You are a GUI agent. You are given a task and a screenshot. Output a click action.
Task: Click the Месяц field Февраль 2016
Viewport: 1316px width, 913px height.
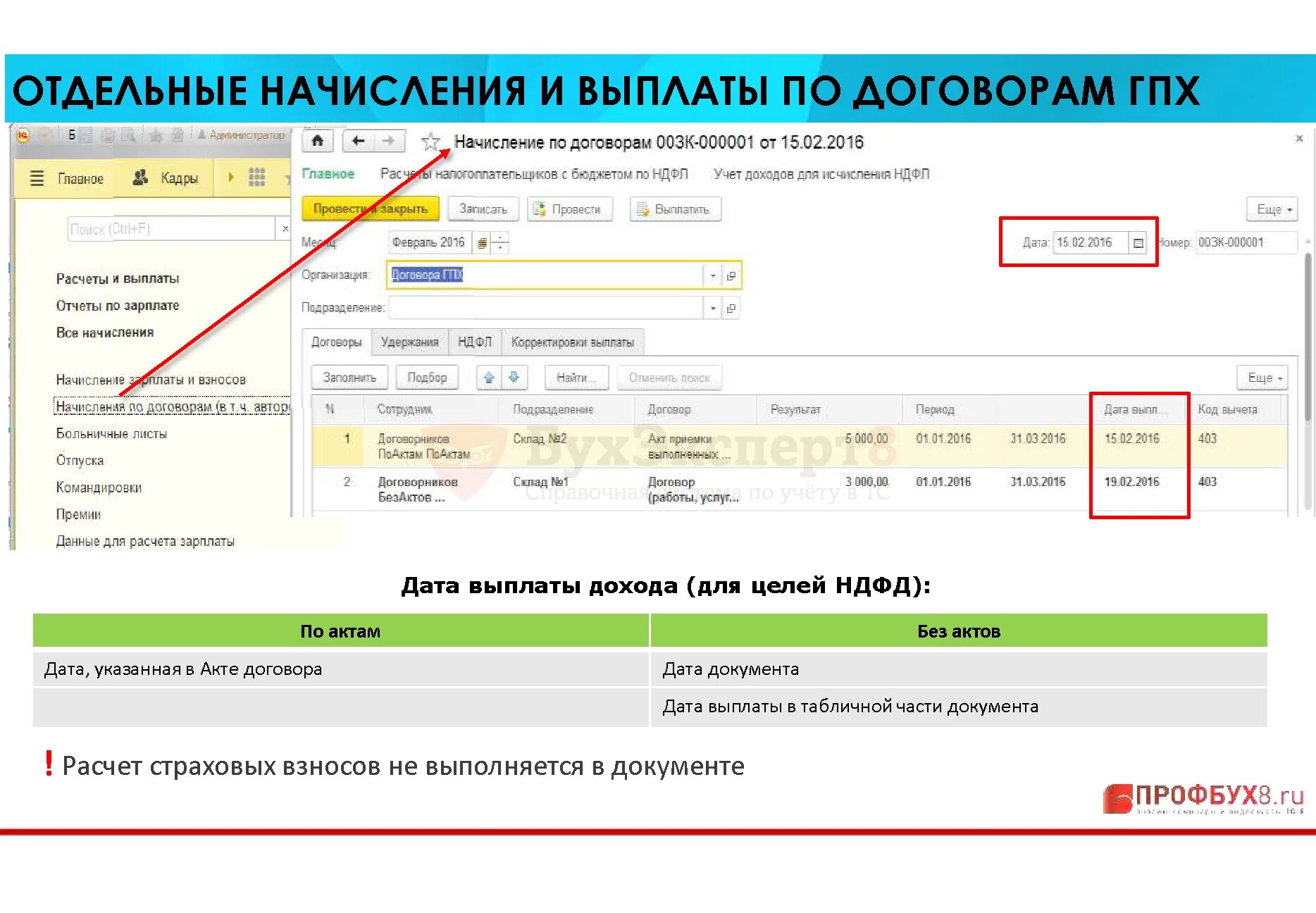click(x=430, y=243)
